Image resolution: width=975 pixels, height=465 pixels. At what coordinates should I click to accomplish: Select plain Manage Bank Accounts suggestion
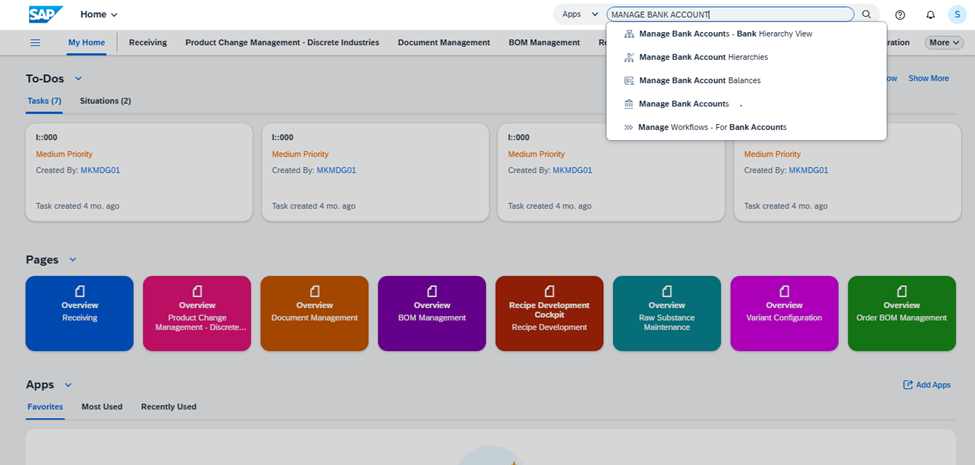[746, 104]
